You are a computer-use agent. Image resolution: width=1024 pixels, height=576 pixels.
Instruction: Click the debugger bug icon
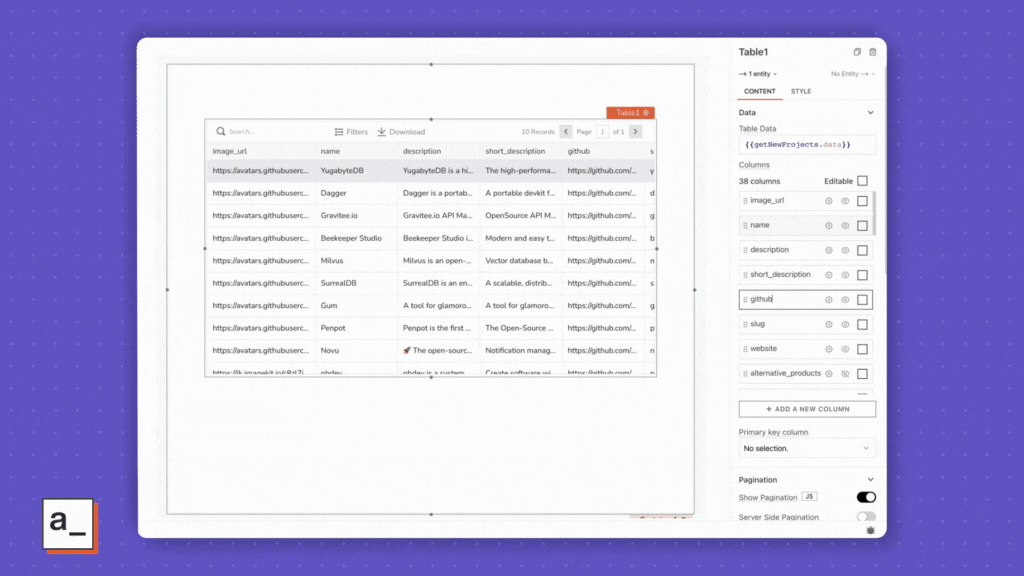tap(870, 529)
